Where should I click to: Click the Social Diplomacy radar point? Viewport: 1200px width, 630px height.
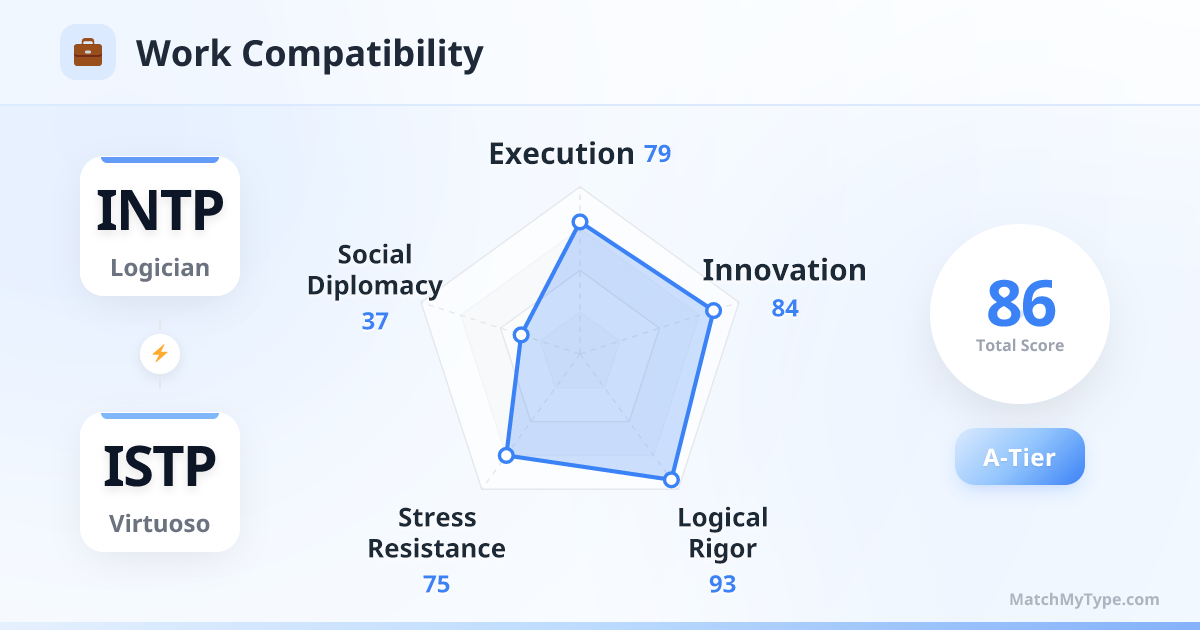(x=520, y=335)
